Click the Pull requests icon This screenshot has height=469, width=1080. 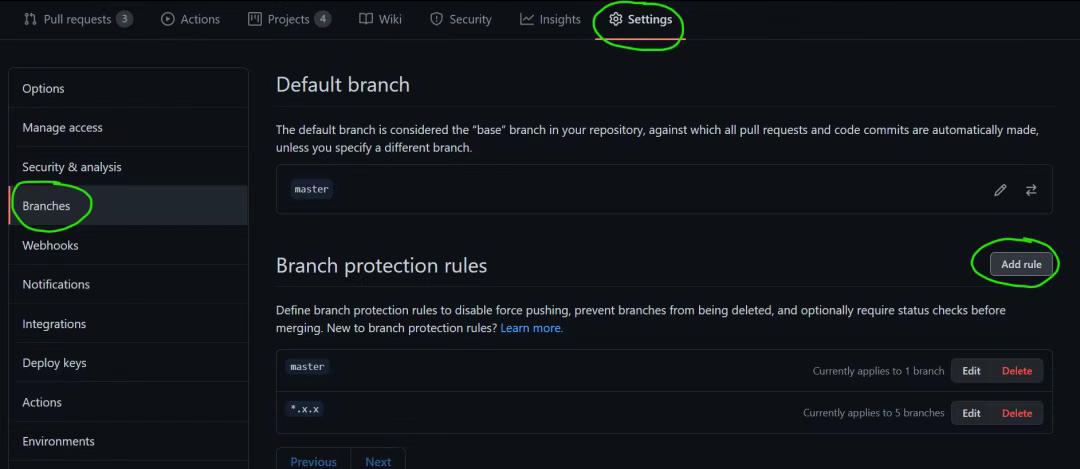click(x=30, y=19)
